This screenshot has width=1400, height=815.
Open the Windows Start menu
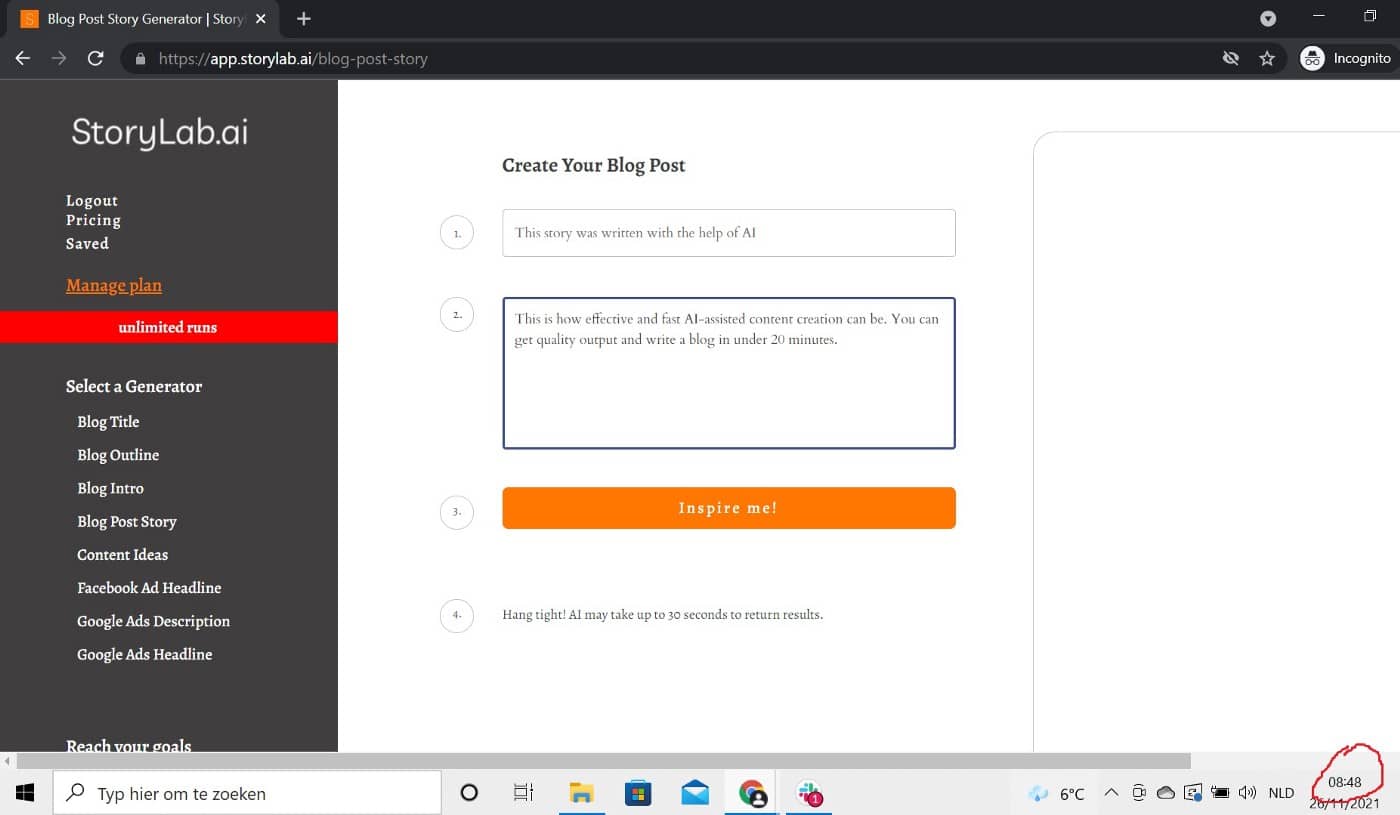pyautogui.click(x=25, y=793)
